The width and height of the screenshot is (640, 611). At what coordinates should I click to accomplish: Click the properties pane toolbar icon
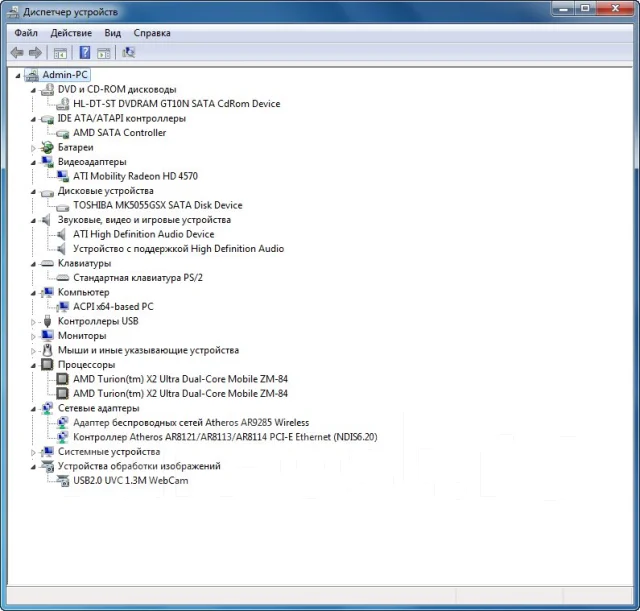pos(104,53)
